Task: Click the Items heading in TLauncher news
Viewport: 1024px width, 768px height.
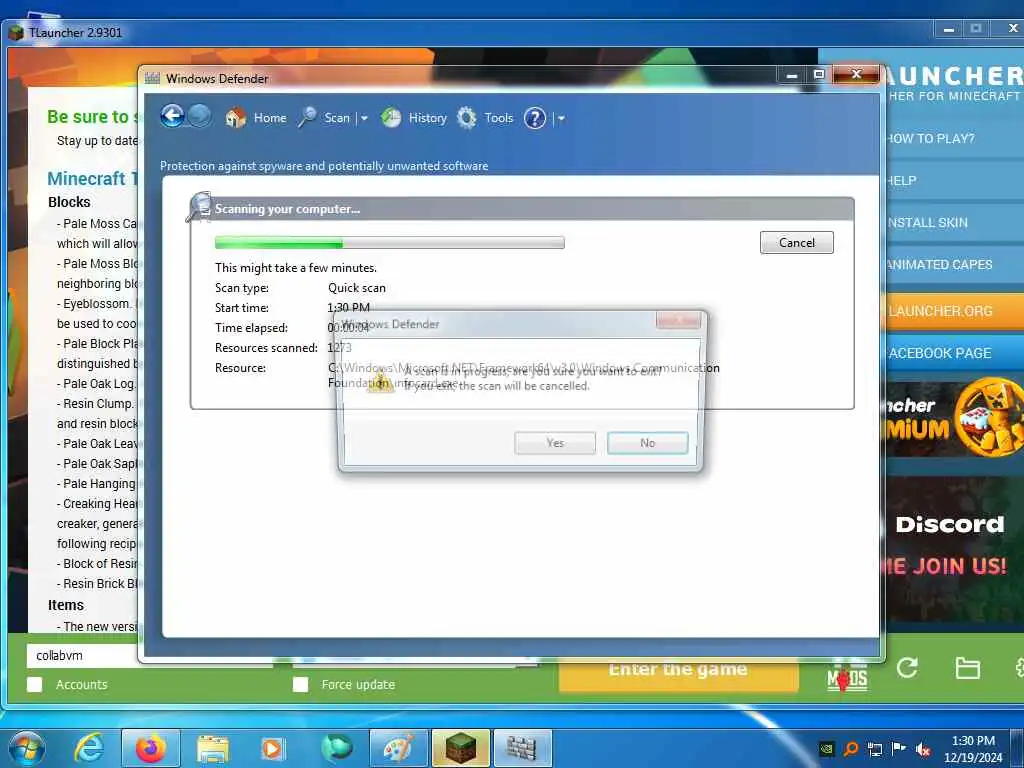Action: pyautogui.click(x=66, y=605)
